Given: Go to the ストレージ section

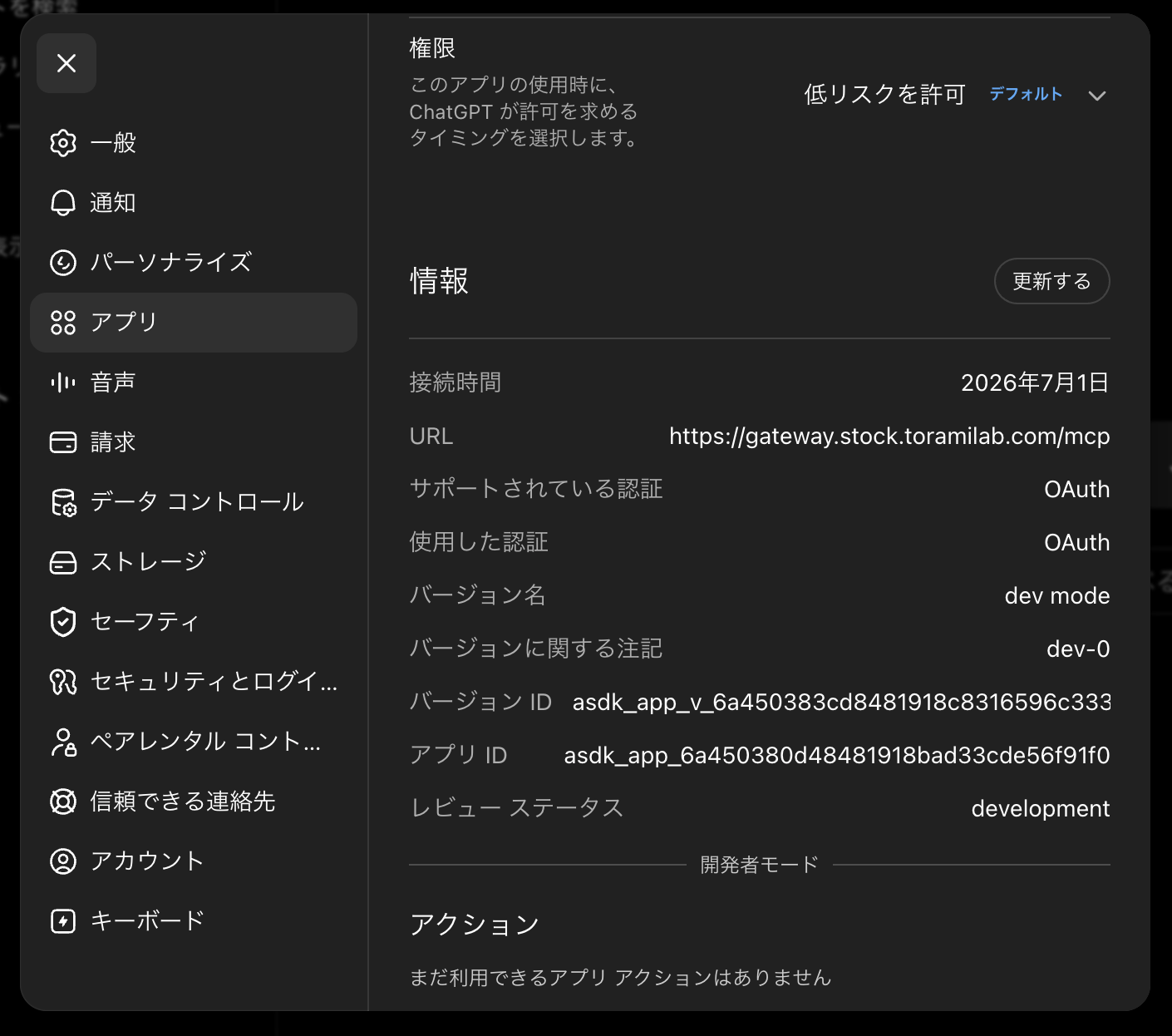Looking at the screenshot, I should [x=194, y=562].
